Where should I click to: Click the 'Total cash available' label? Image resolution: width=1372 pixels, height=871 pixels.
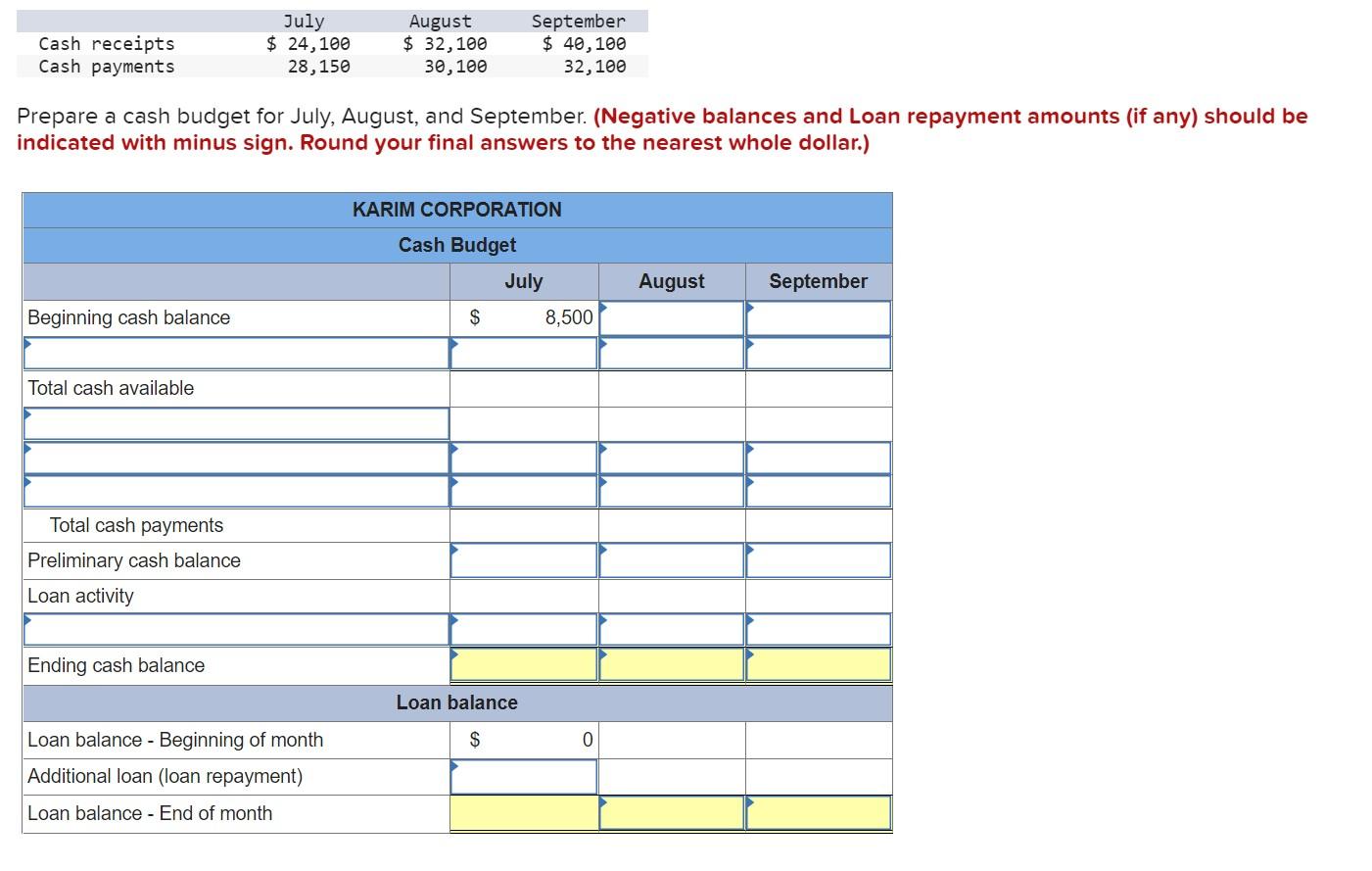pyautogui.click(x=111, y=388)
